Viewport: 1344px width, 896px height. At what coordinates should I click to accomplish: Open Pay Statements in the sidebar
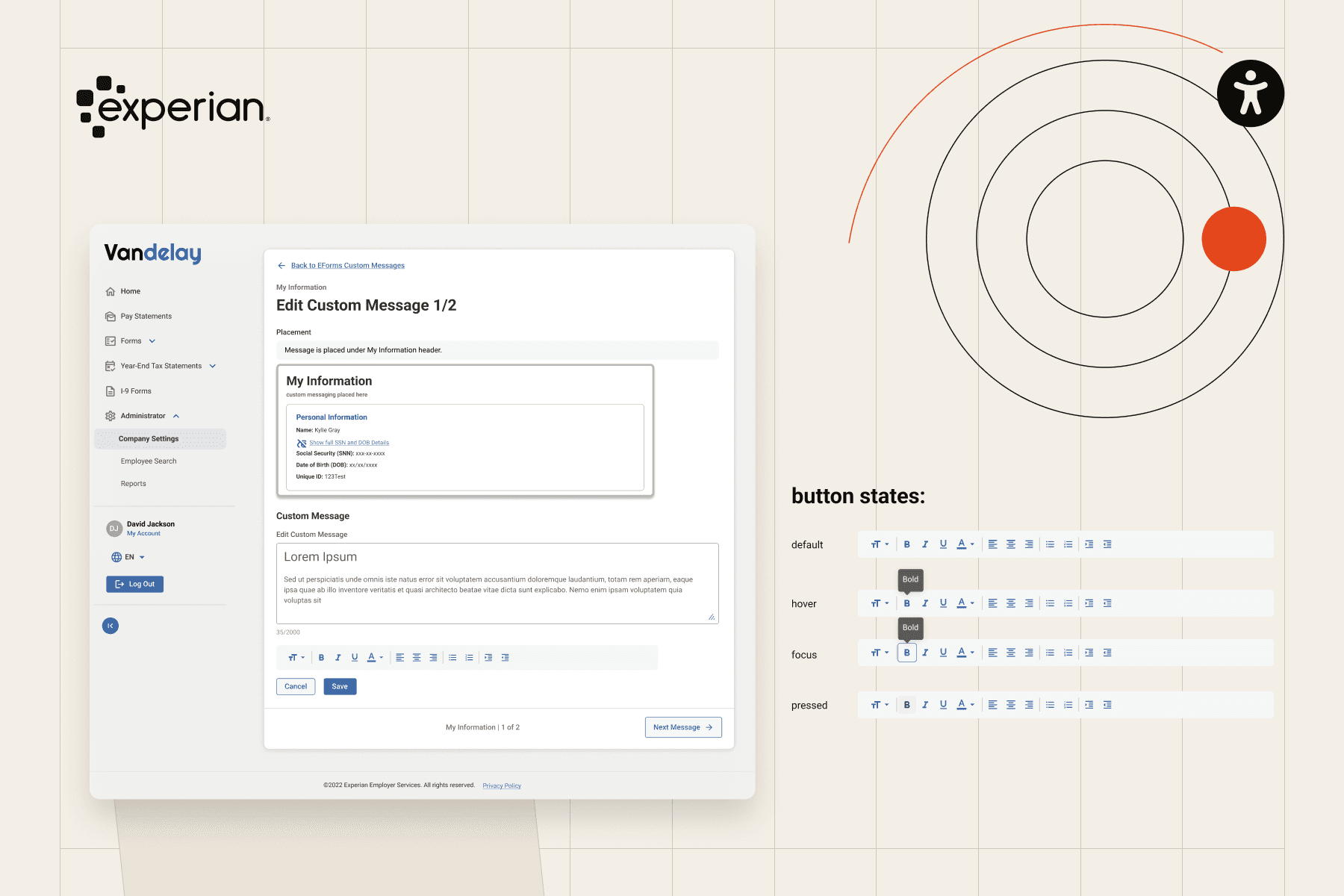139,317
